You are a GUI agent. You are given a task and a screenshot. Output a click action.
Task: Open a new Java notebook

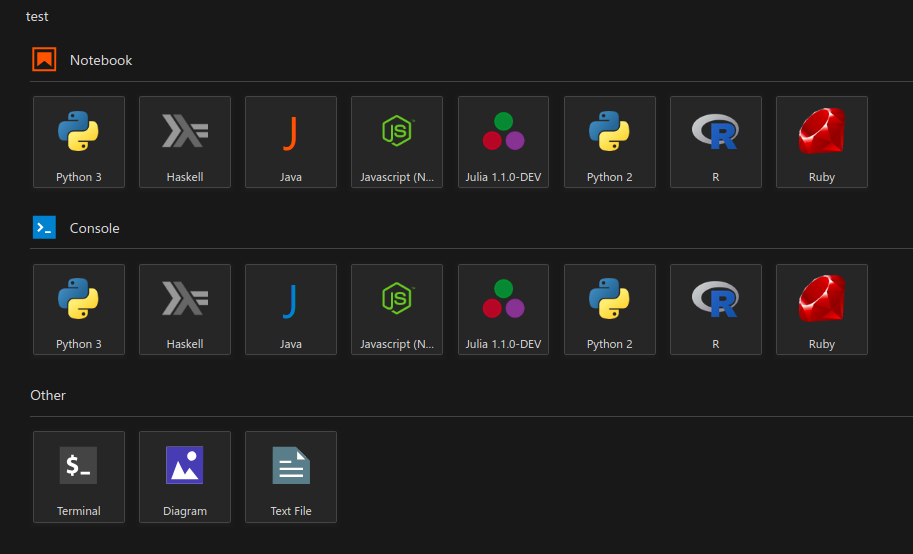[x=291, y=142]
